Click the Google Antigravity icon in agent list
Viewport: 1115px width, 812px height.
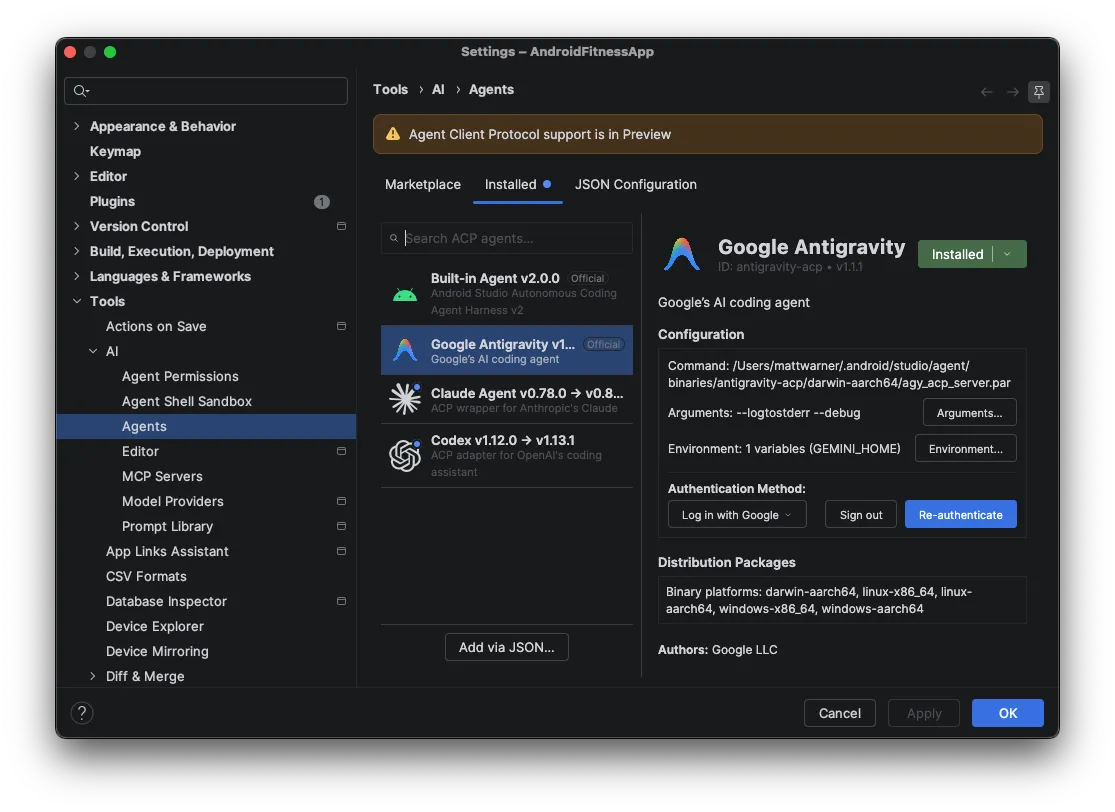(x=405, y=350)
